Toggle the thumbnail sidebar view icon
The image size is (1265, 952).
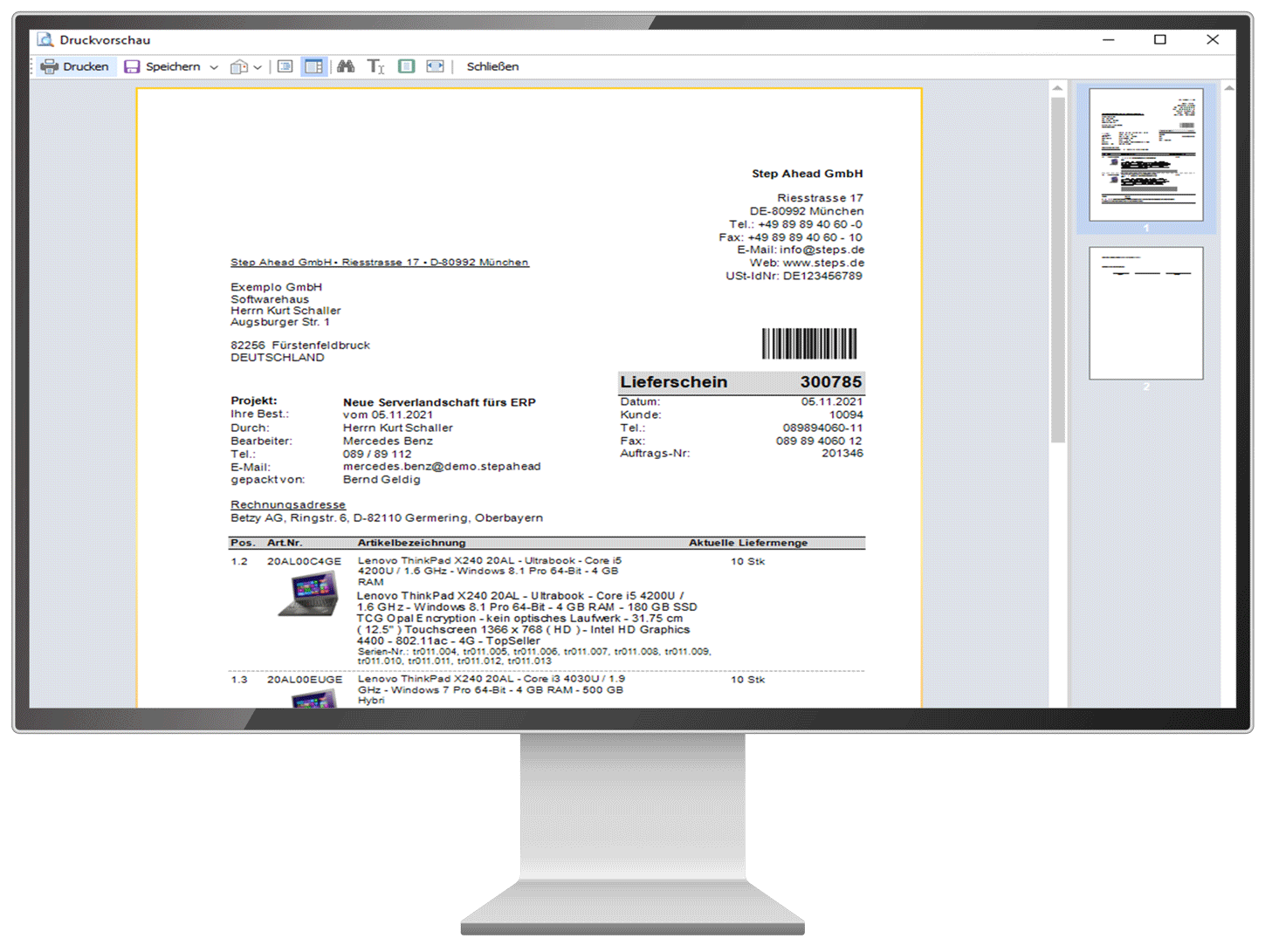313,66
